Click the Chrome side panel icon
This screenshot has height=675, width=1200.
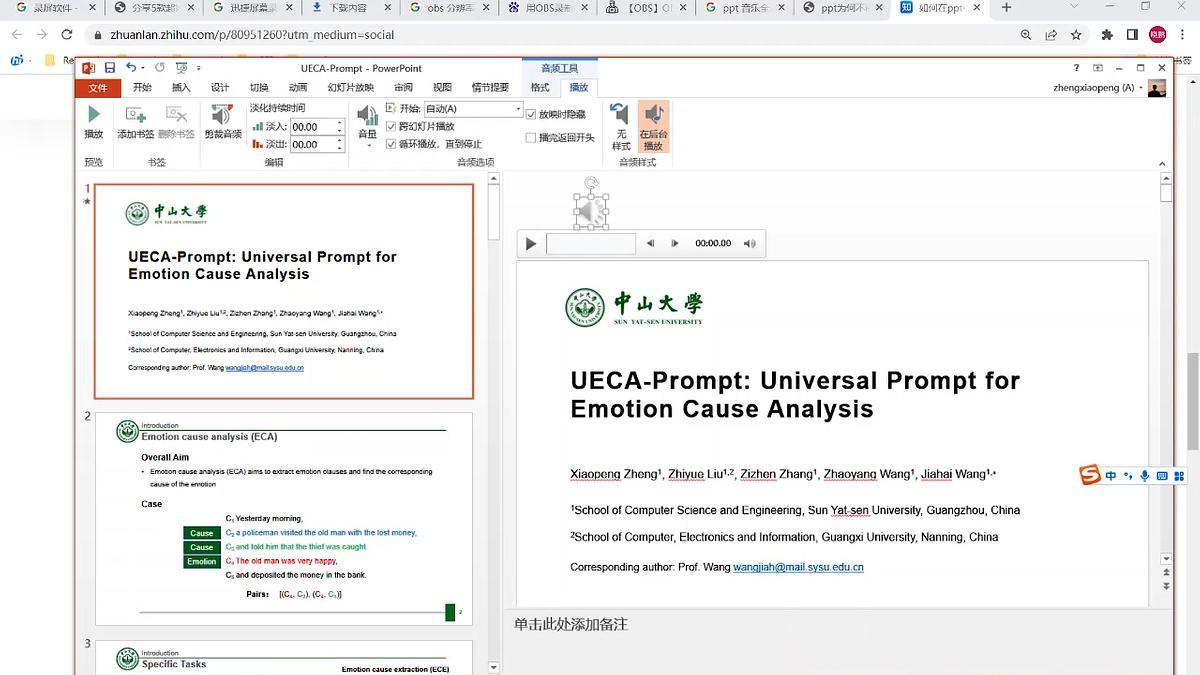(x=1132, y=34)
